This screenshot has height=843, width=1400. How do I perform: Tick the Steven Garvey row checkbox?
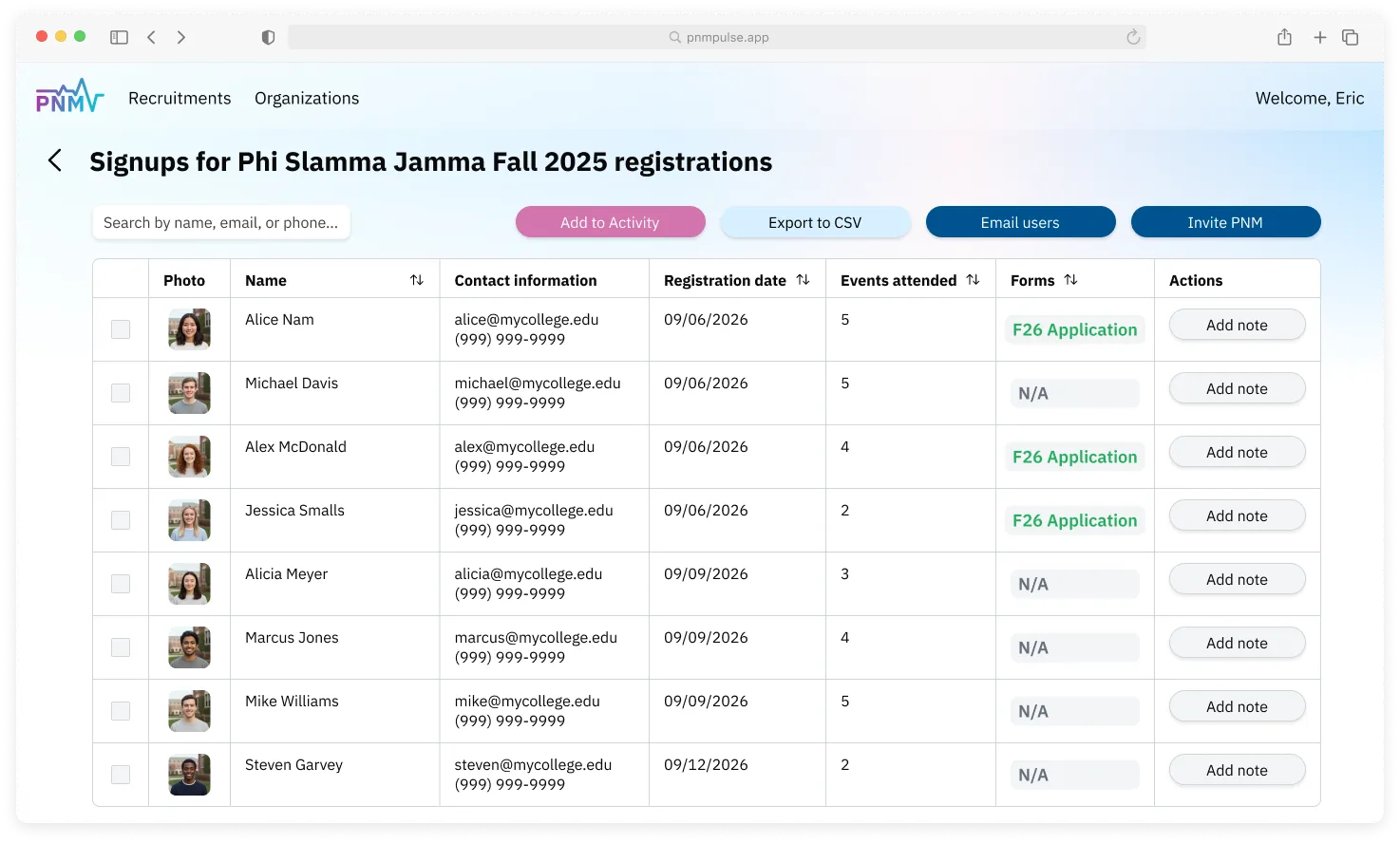pyautogui.click(x=121, y=775)
